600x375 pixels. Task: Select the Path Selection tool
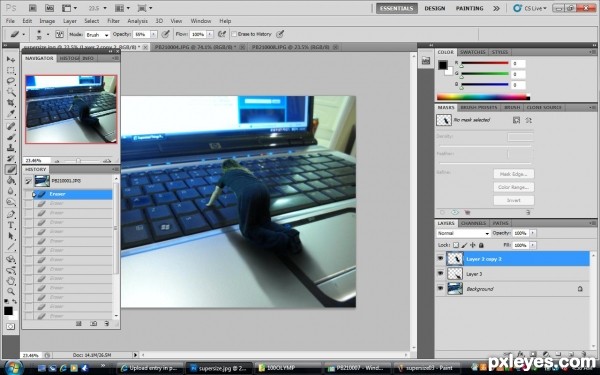point(11,236)
